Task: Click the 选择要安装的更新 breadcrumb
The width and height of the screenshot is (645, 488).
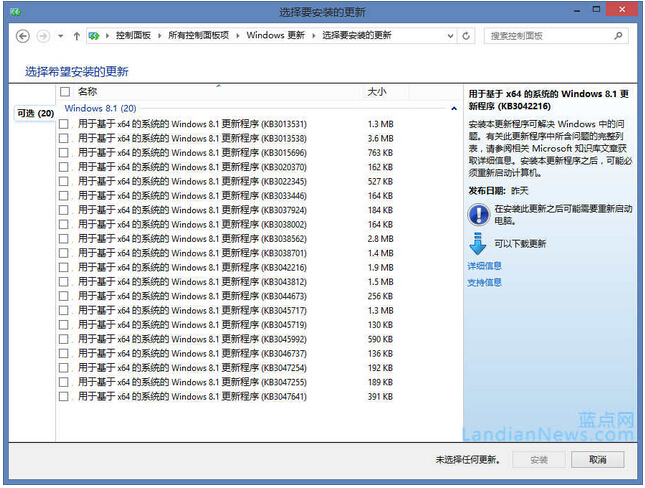Action: click(357, 36)
